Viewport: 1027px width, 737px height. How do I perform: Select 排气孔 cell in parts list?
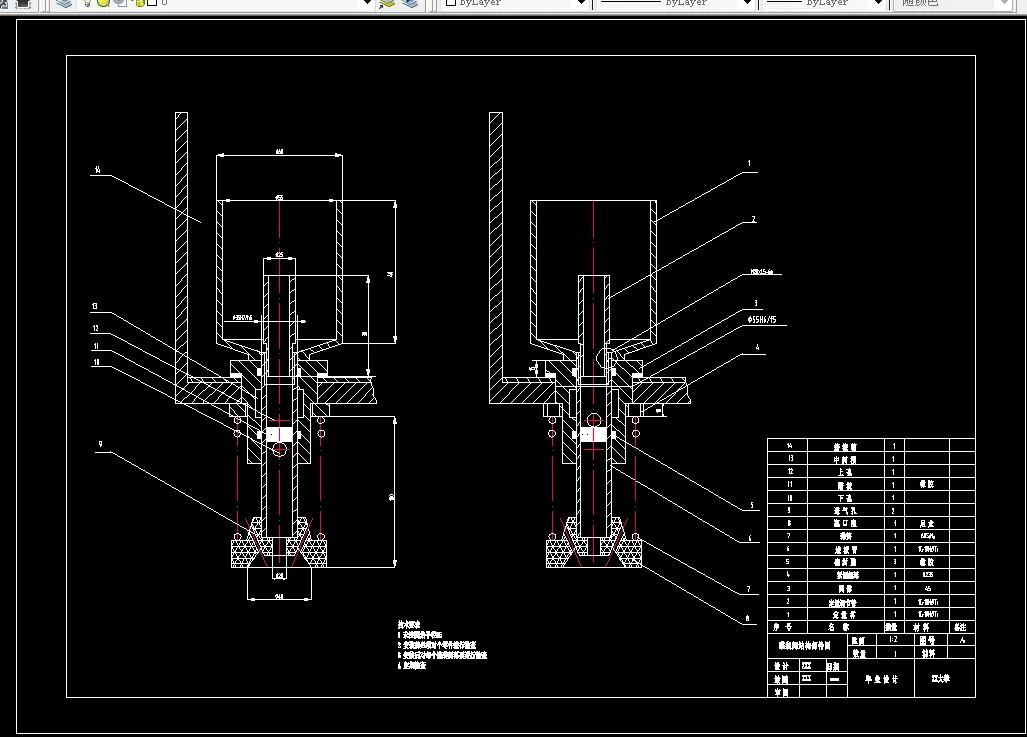pos(846,511)
